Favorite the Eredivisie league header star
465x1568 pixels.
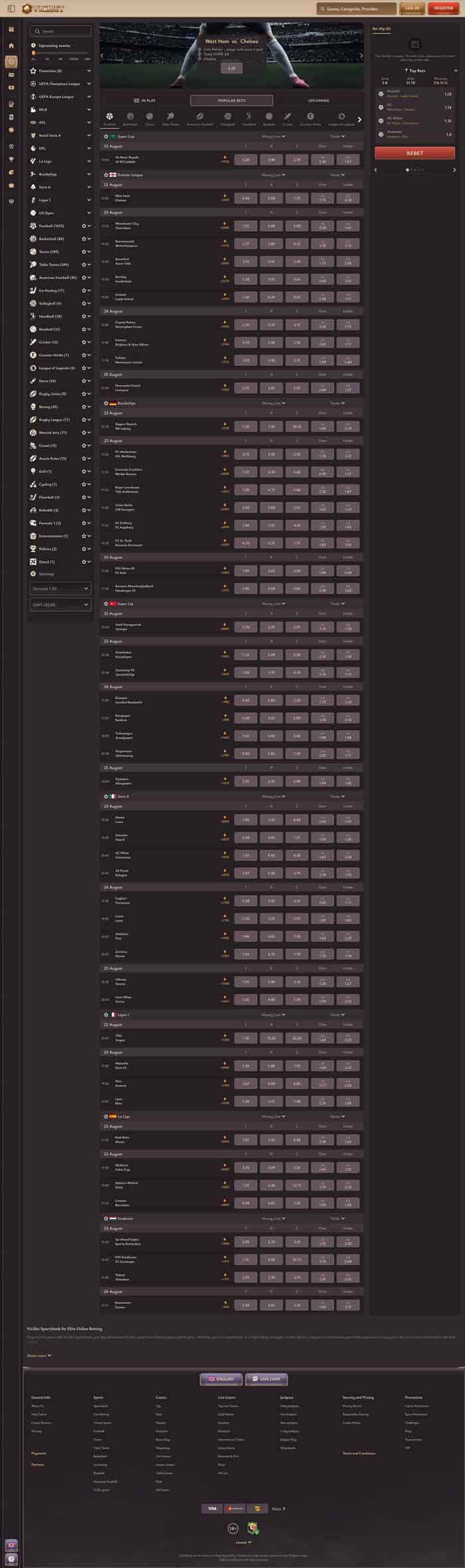click(106, 1219)
